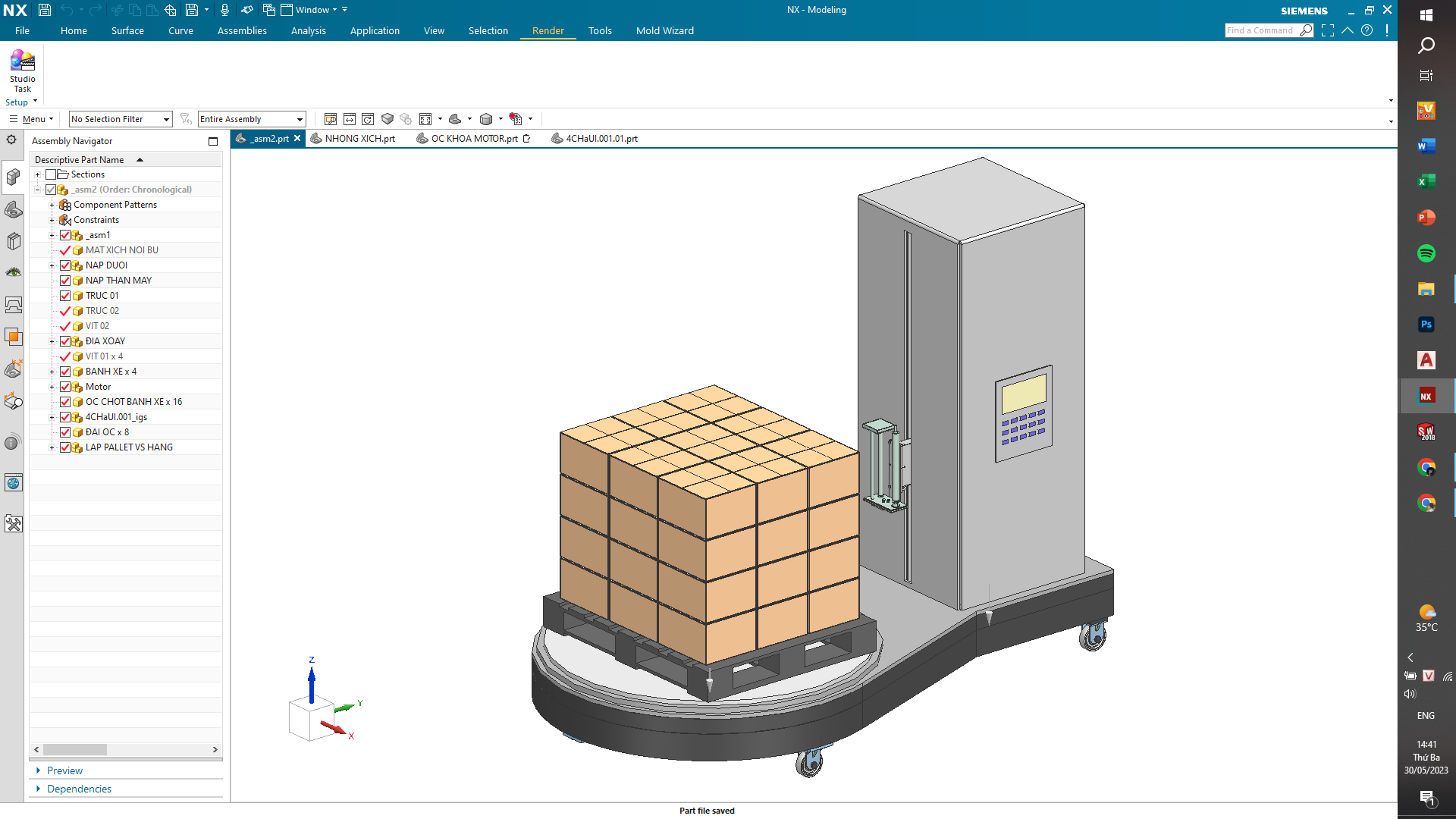Toggle the TRUC 01 component checkbox
The width and height of the screenshot is (1456, 819).
point(65,296)
